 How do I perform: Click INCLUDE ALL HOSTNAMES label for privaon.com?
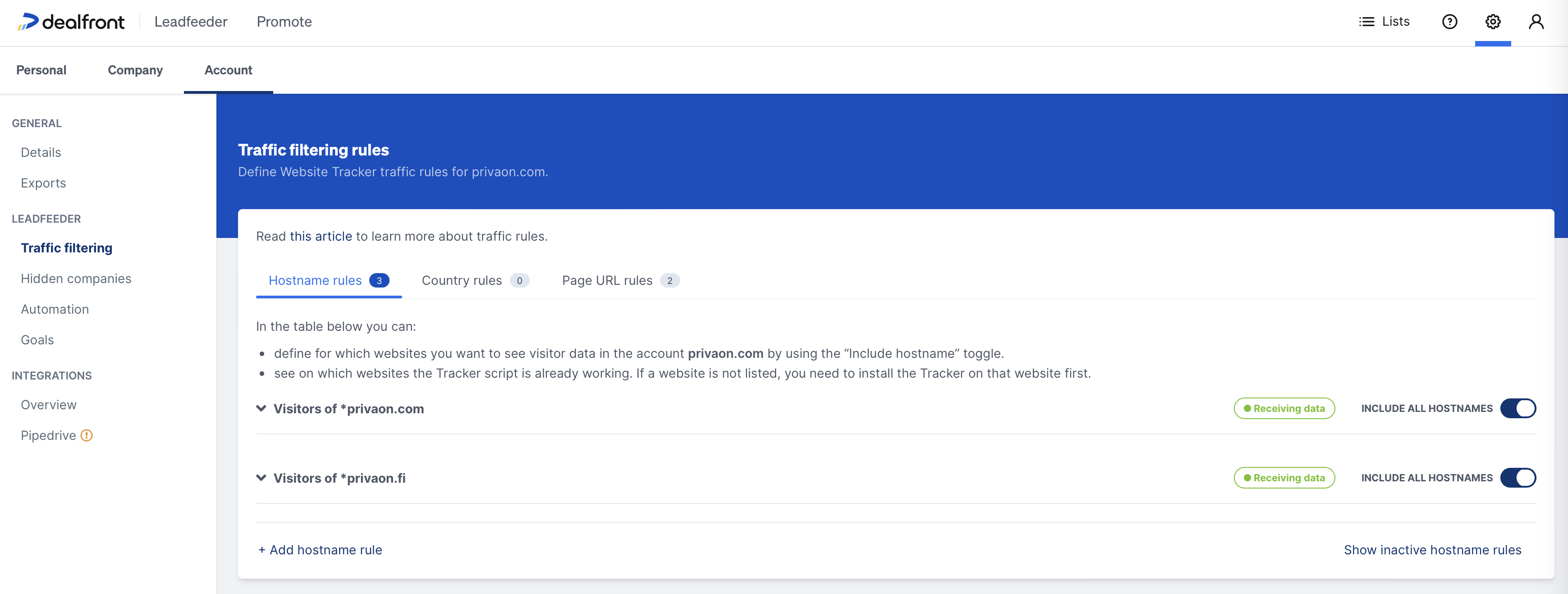(x=1427, y=408)
